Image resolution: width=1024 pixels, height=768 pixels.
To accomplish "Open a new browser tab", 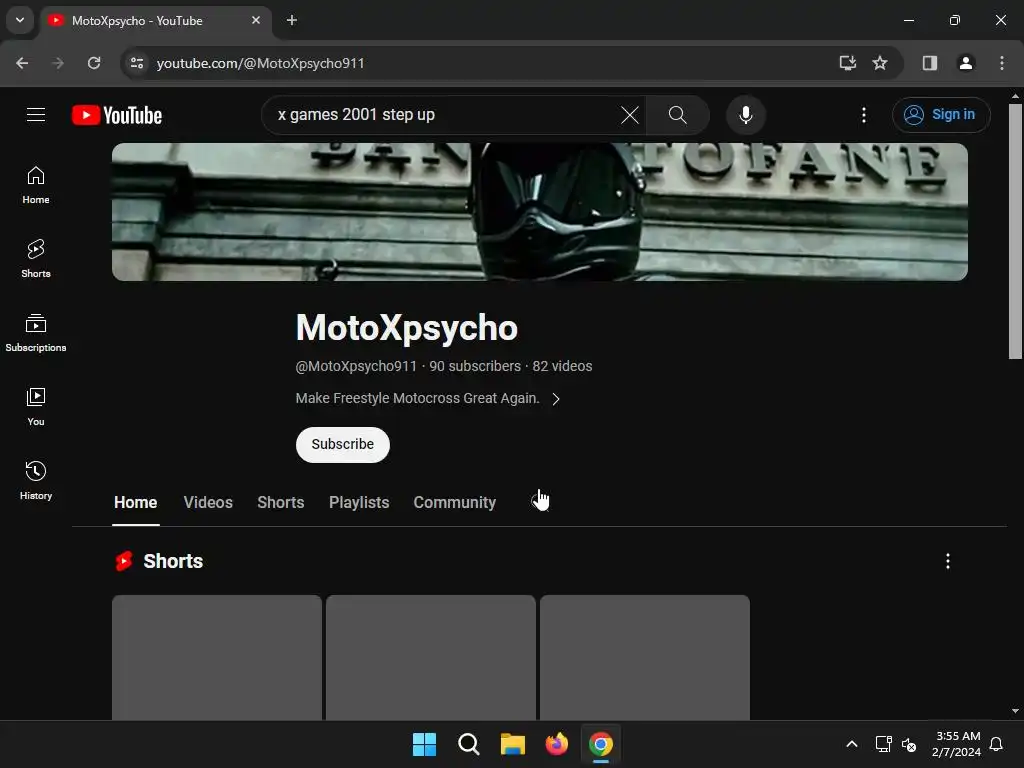I will [x=292, y=20].
